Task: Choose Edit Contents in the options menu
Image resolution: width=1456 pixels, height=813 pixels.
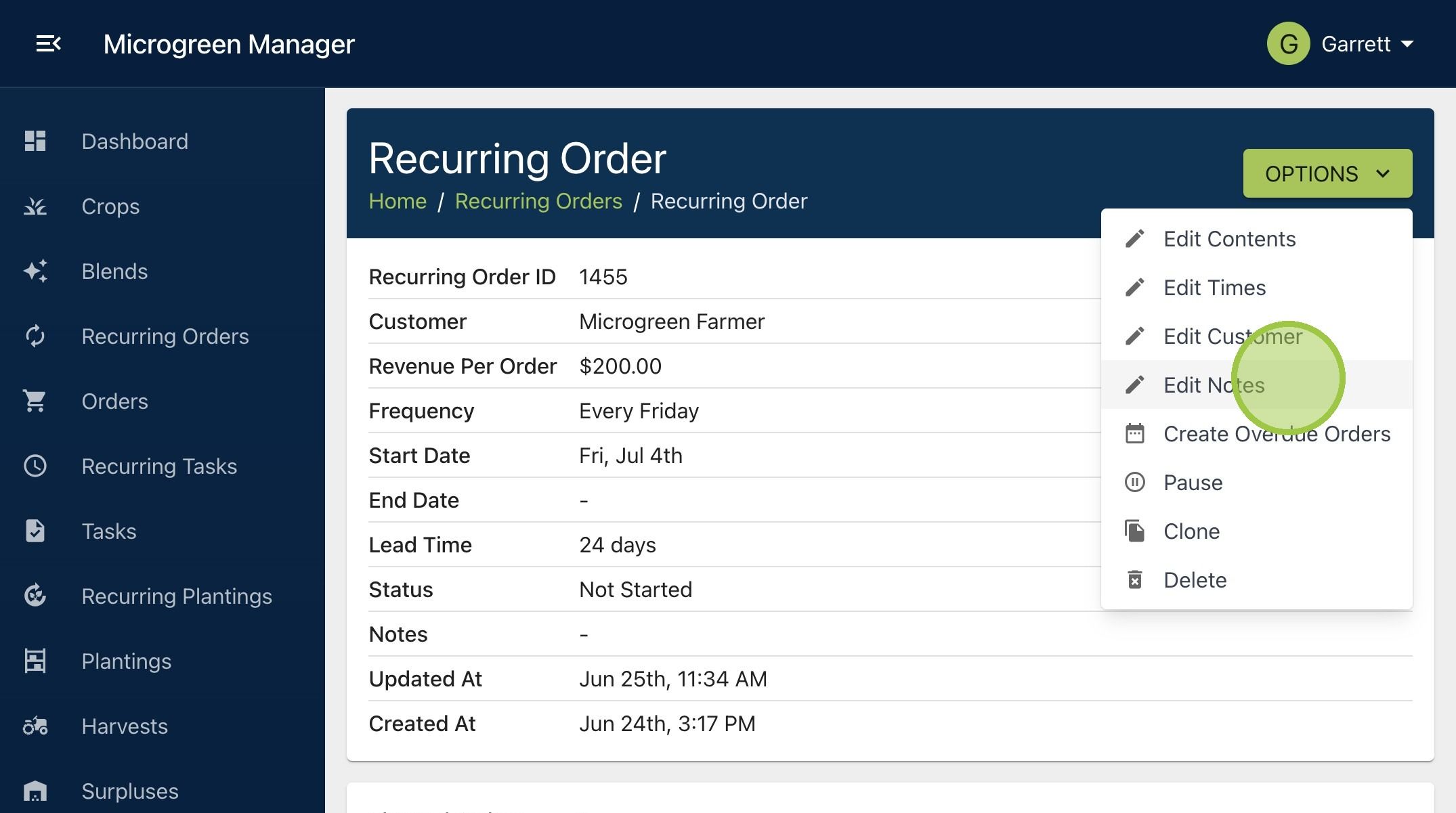Action: point(1229,238)
